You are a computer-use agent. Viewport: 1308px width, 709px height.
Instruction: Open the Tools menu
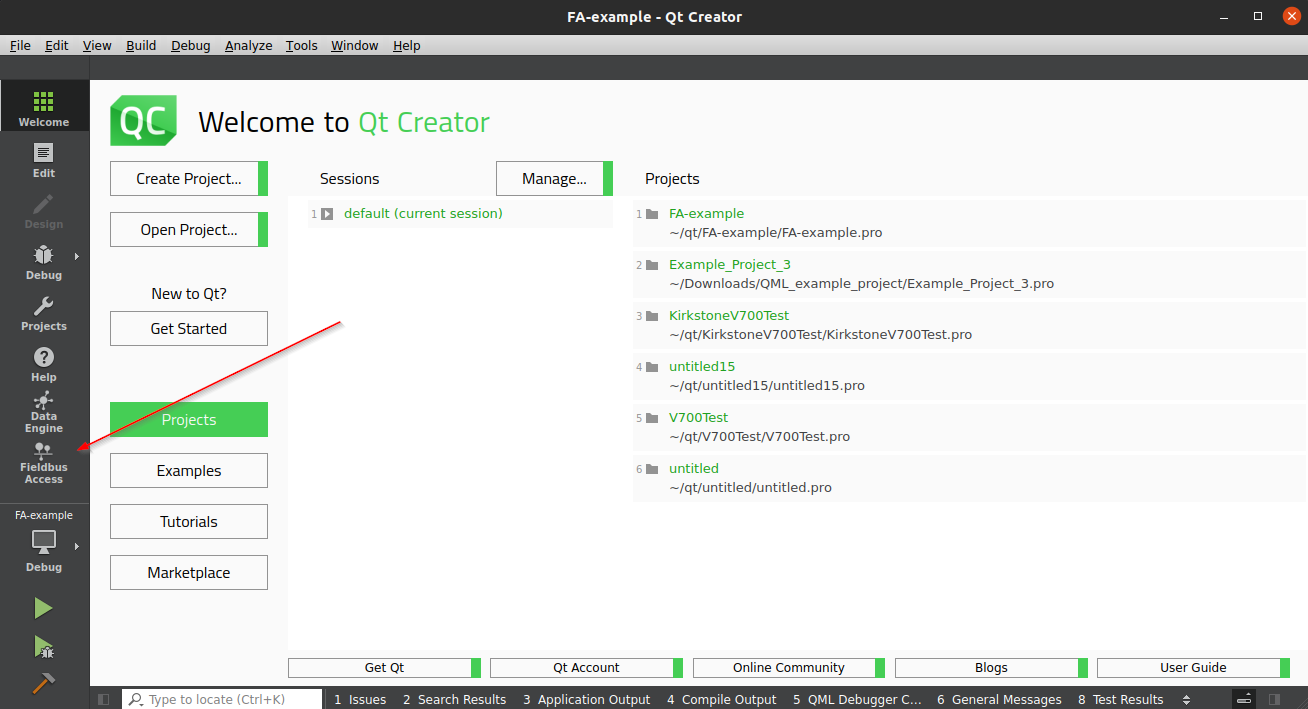tap(301, 45)
